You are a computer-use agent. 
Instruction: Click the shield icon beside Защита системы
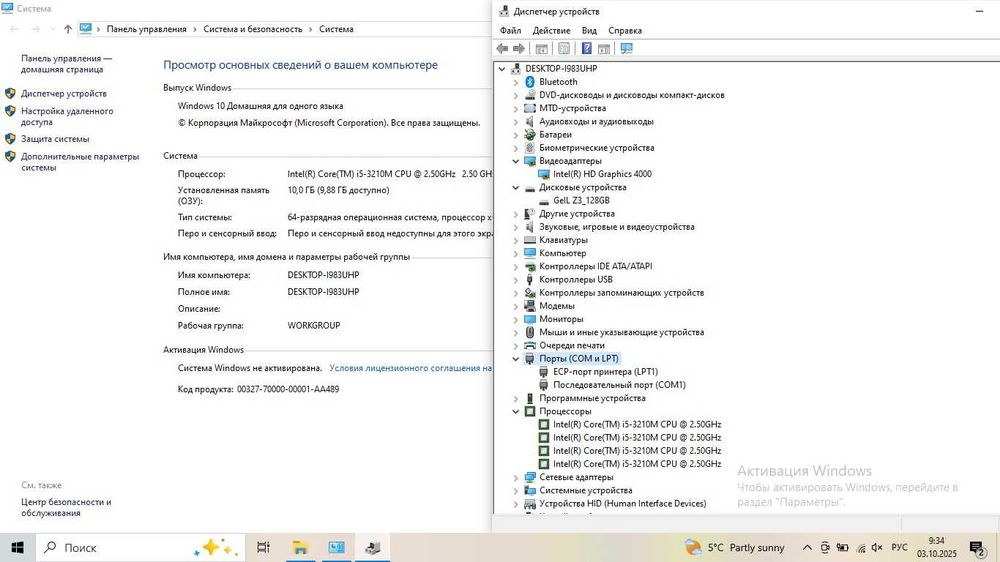tap(10, 138)
